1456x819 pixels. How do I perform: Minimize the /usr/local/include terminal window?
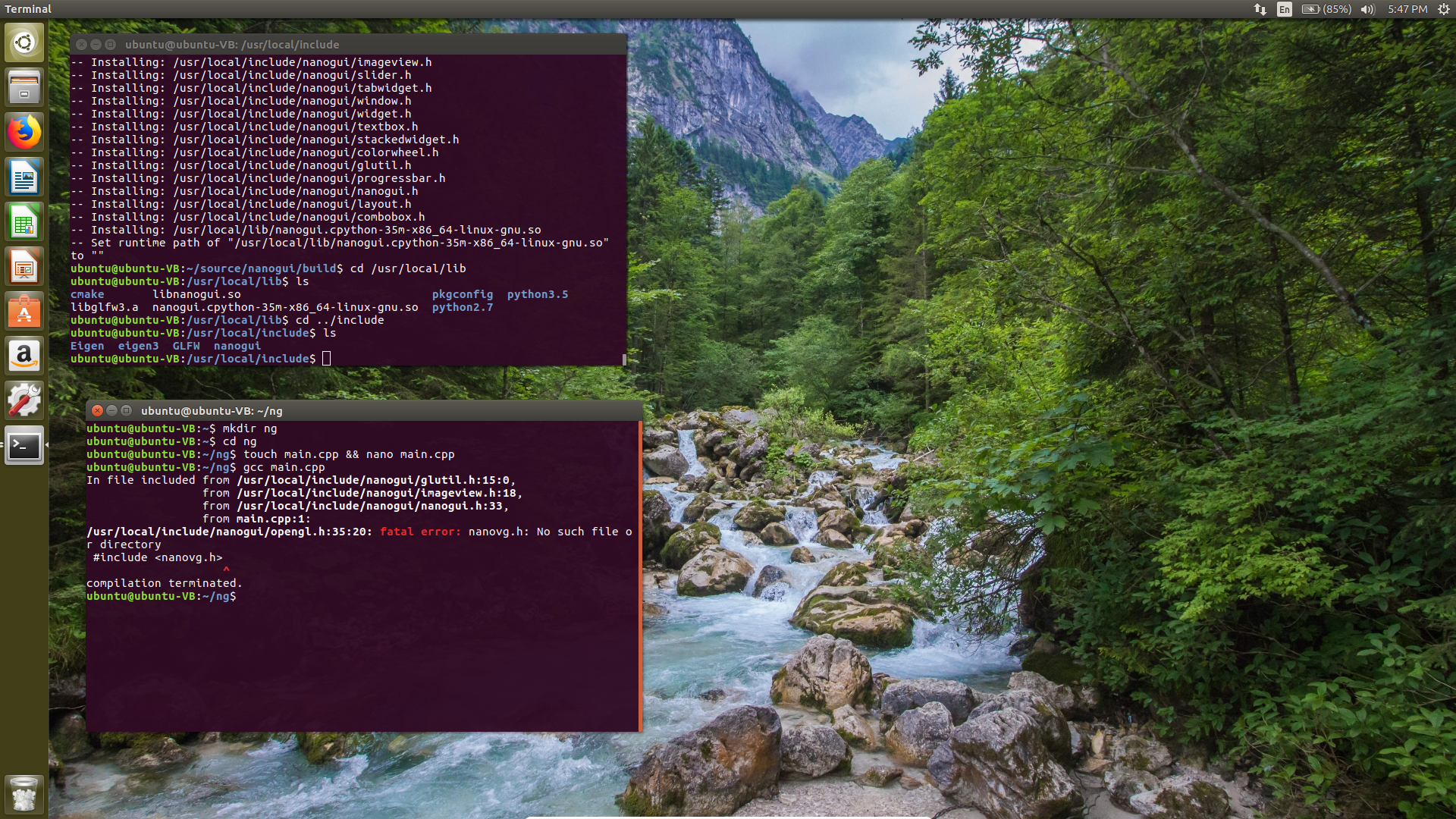tap(96, 44)
